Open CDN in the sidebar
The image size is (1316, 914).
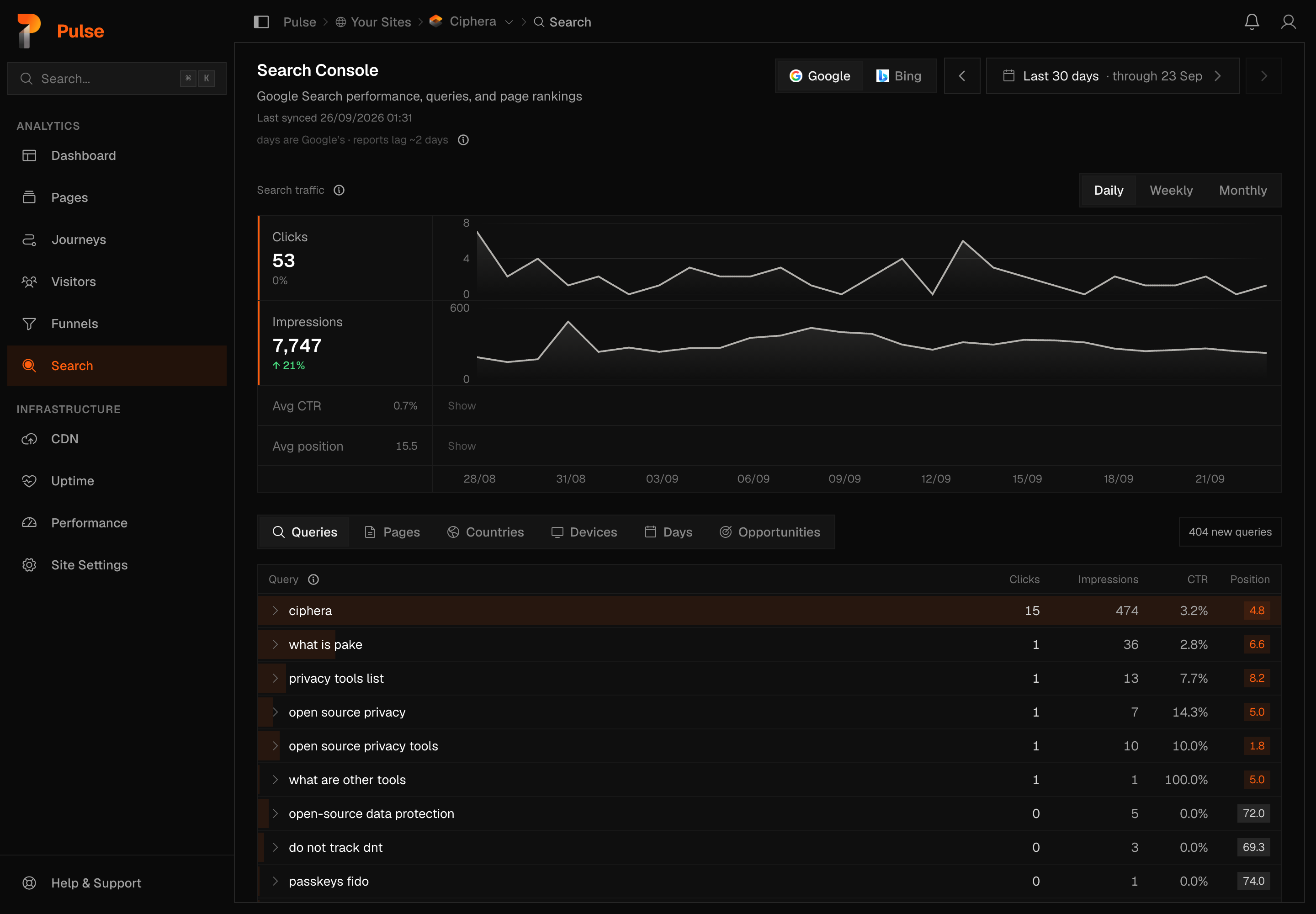(x=117, y=439)
